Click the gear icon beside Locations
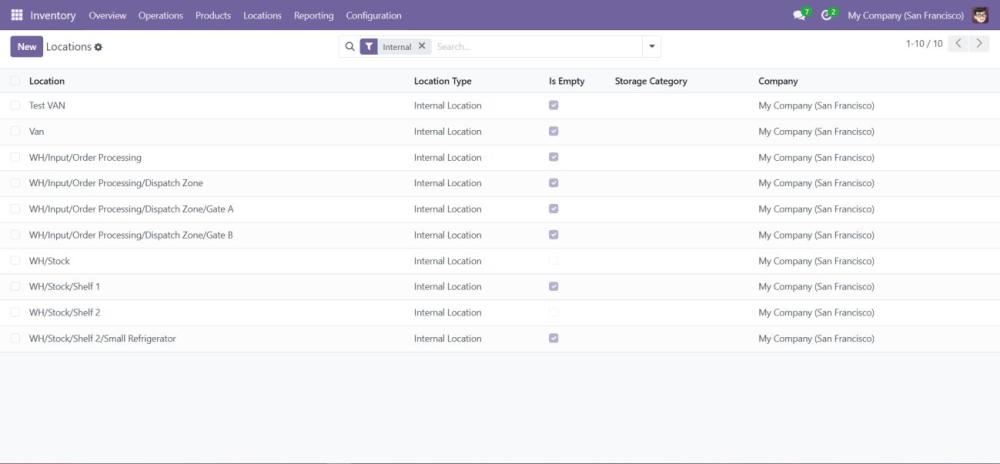 98,47
